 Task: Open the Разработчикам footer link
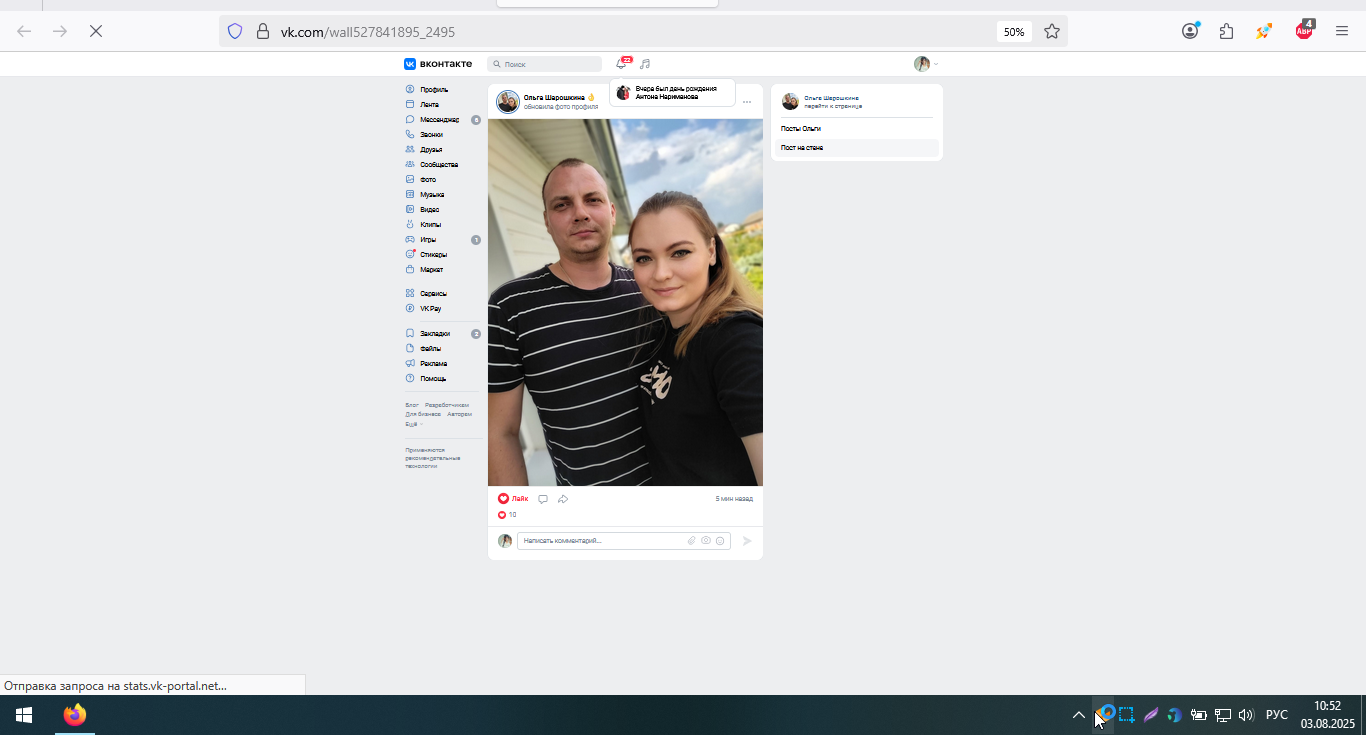pyautogui.click(x=447, y=405)
